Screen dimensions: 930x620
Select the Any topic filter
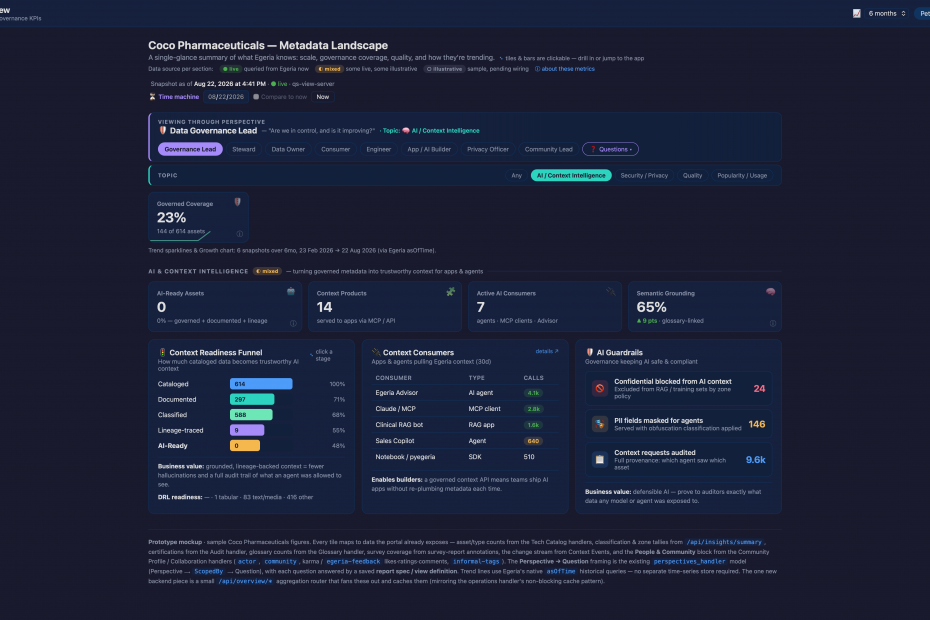tap(517, 176)
